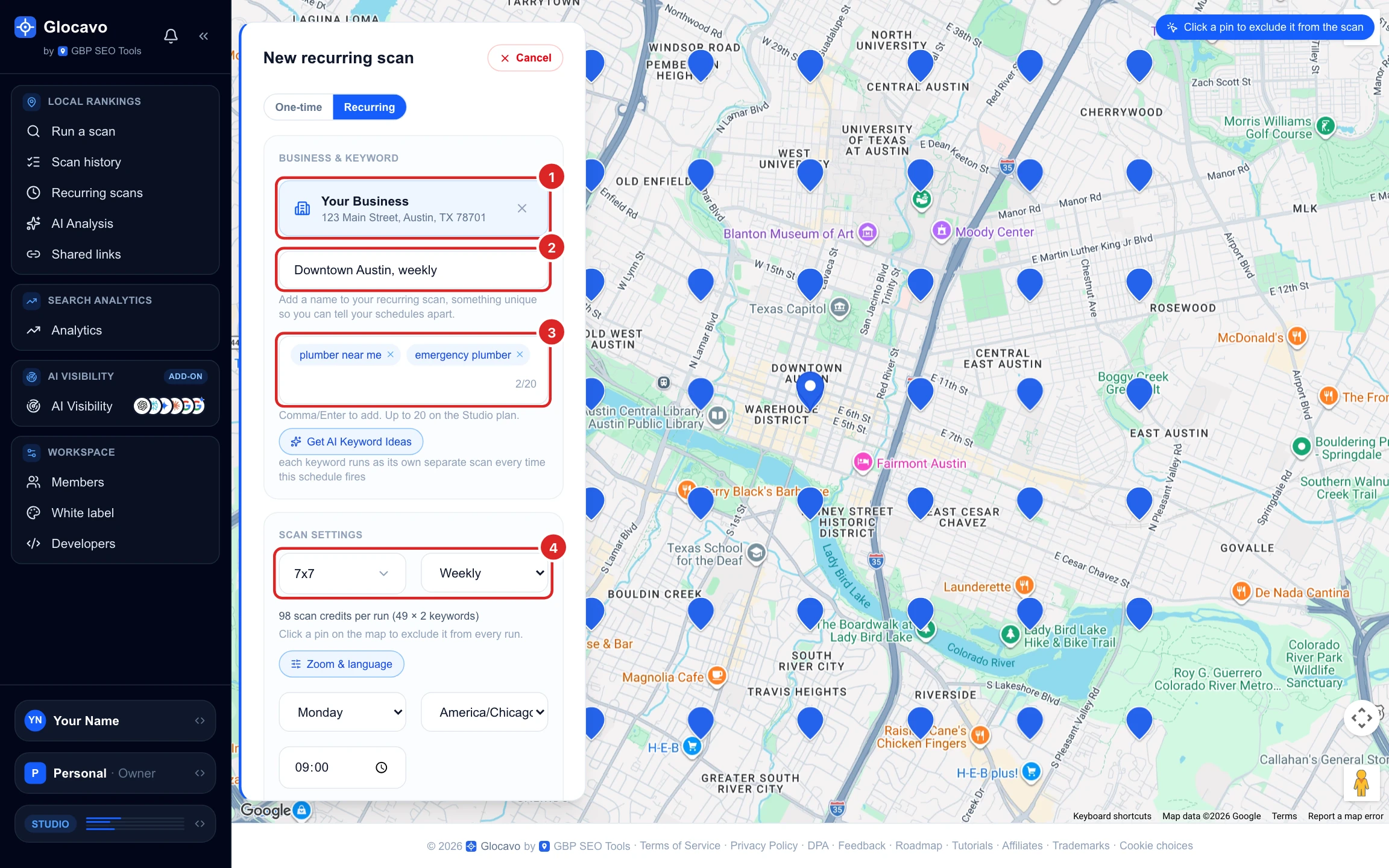Click the Moody Center map marker
The image size is (1389, 868).
point(941,230)
